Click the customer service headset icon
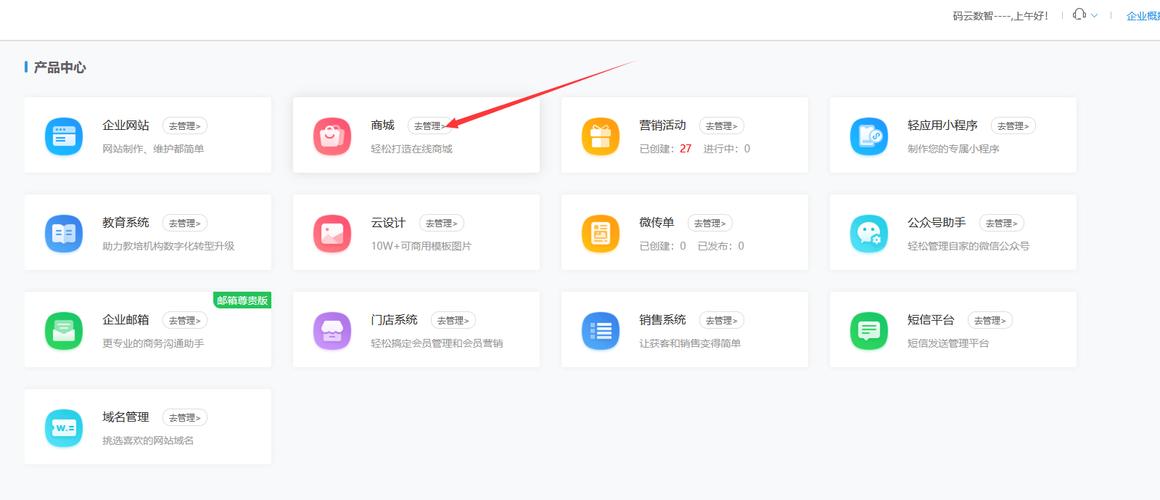Screen dimensions: 1160x500 click(x=1079, y=15)
